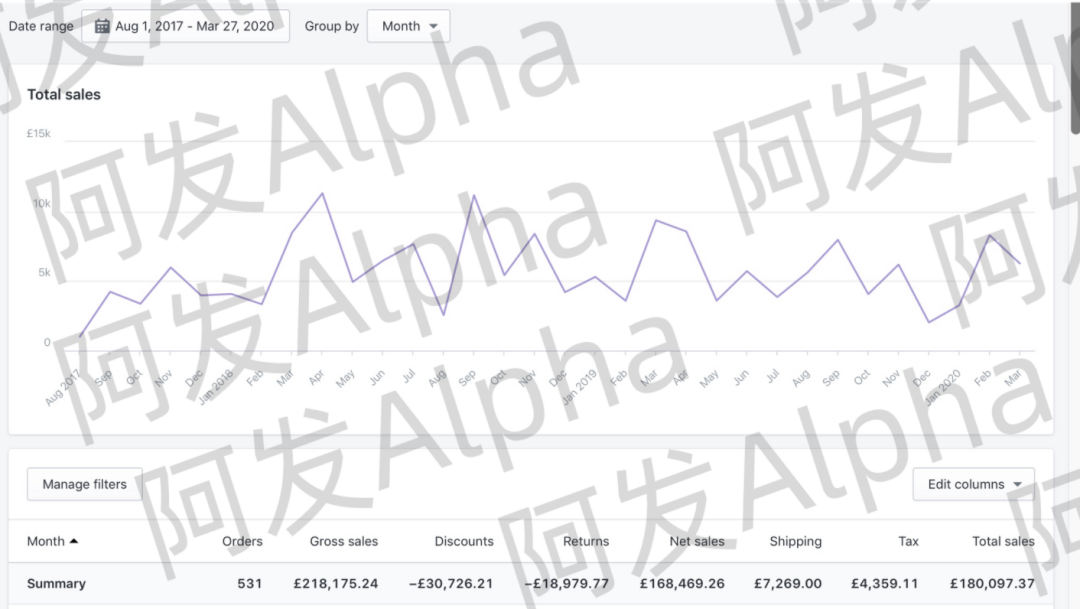Image resolution: width=1080 pixels, height=609 pixels.
Task: Sort by the Orders column header
Action: pyautogui.click(x=242, y=541)
